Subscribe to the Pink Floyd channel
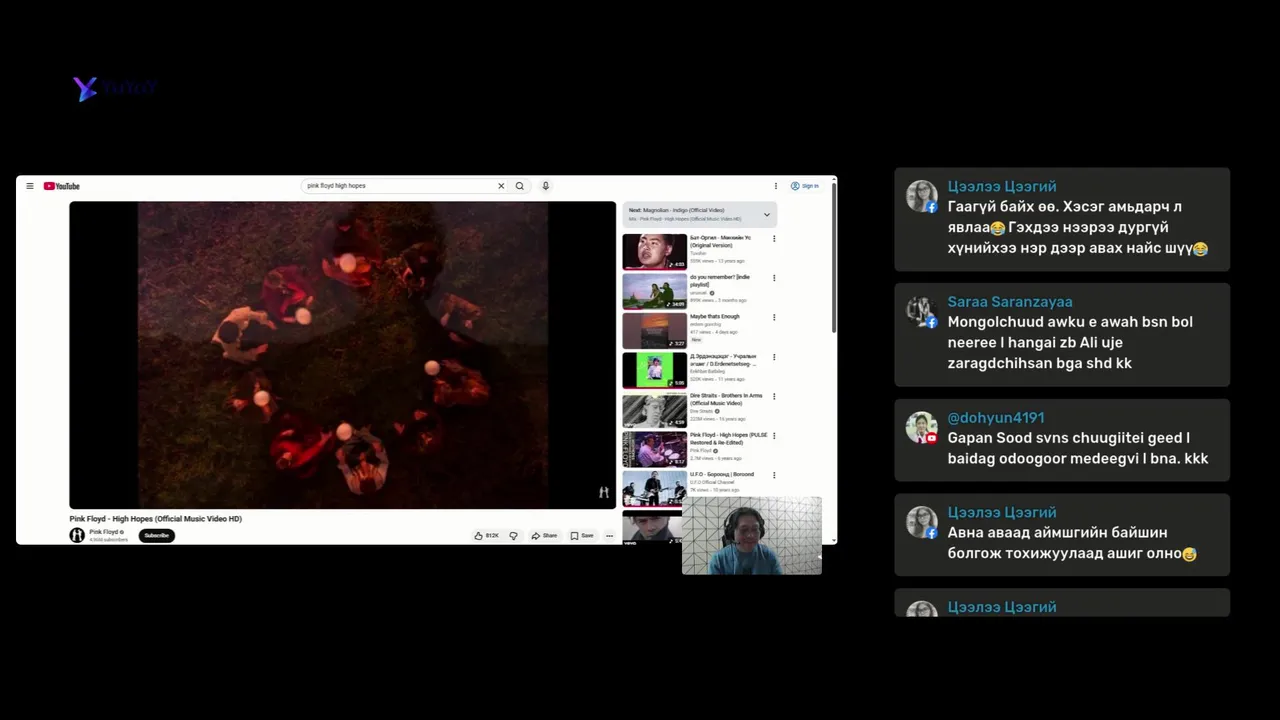This screenshot has width=1280, height=720. tap(156, 535)
